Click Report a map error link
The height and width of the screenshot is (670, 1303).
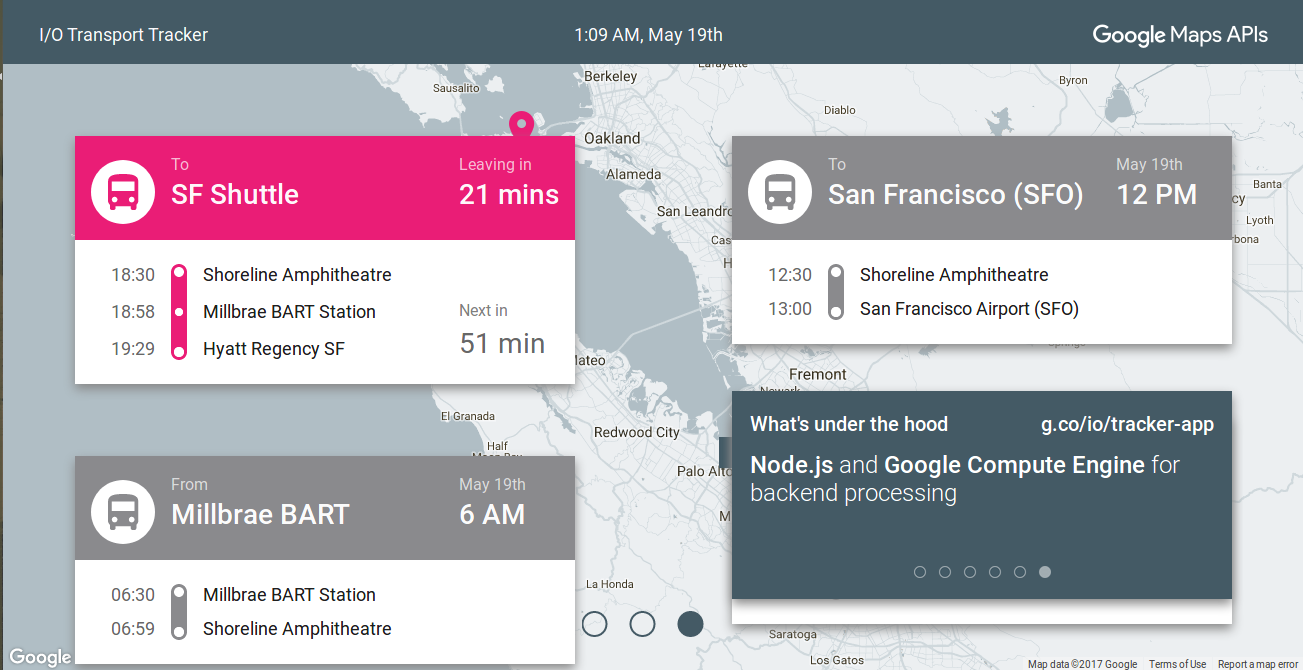click(x=1256, y=664)
